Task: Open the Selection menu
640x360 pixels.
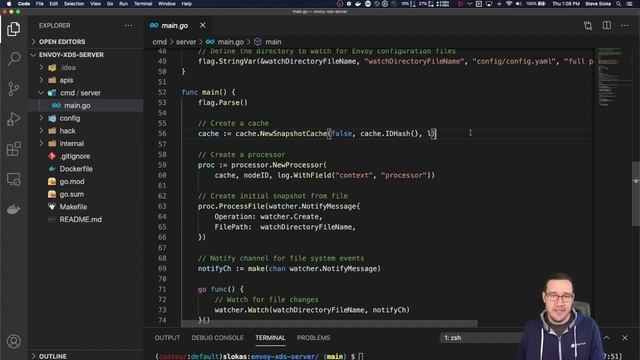Action: coord(74,4)
